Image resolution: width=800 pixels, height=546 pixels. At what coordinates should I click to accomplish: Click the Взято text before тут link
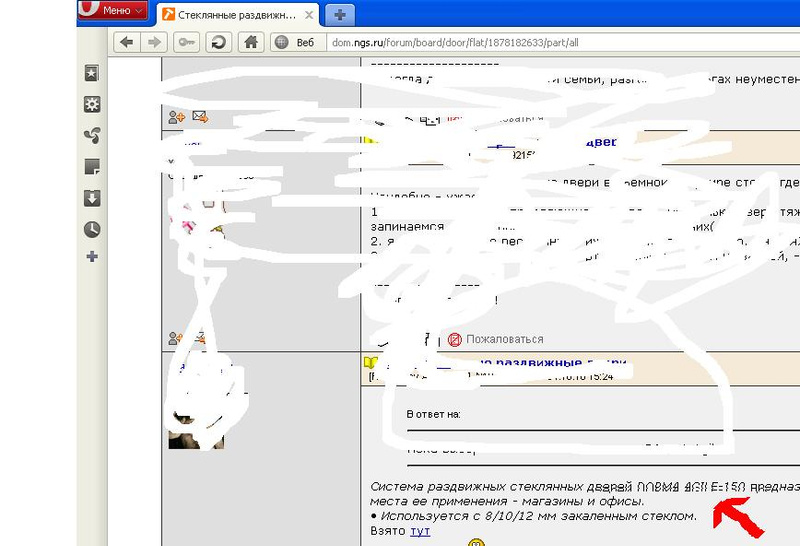click(x=388, y=531)
